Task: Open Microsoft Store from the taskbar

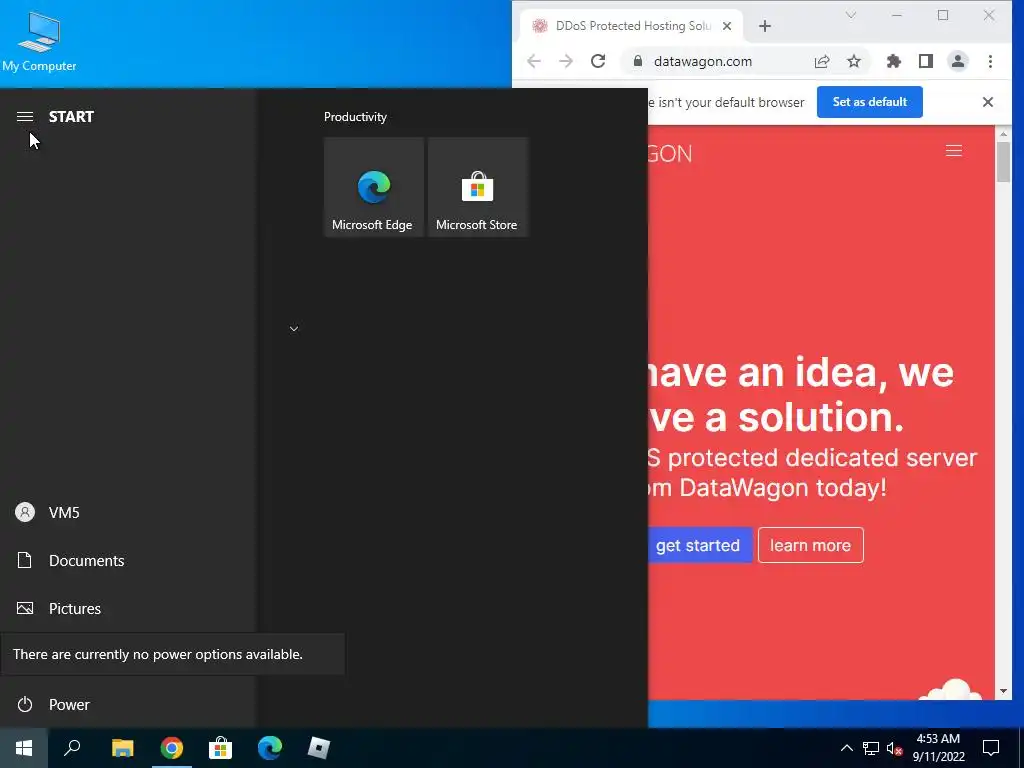Action: (x=221, y=748)
